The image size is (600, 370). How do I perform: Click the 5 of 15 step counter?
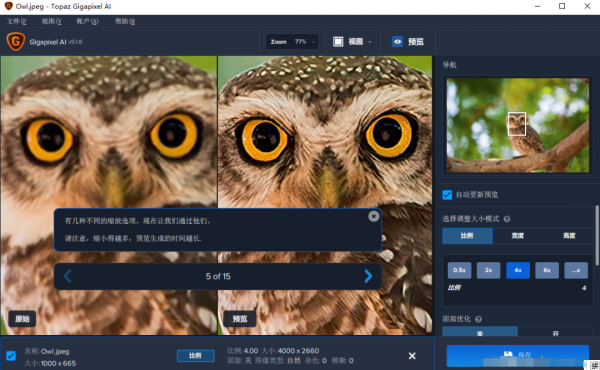point(218,276)
